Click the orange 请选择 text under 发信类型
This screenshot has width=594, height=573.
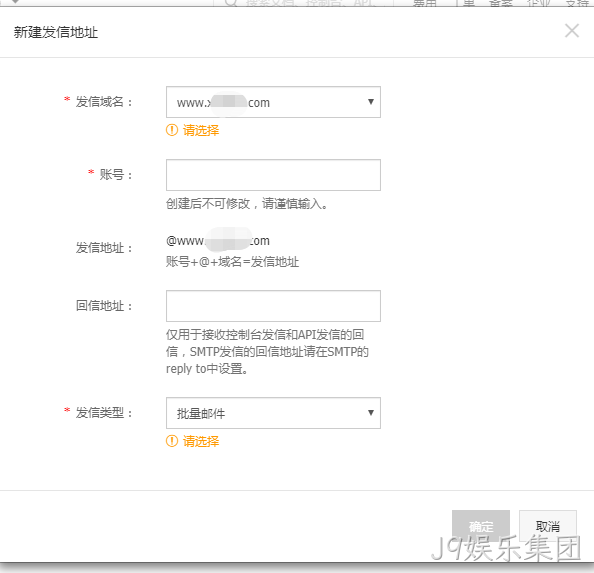(x=201, y=441)
